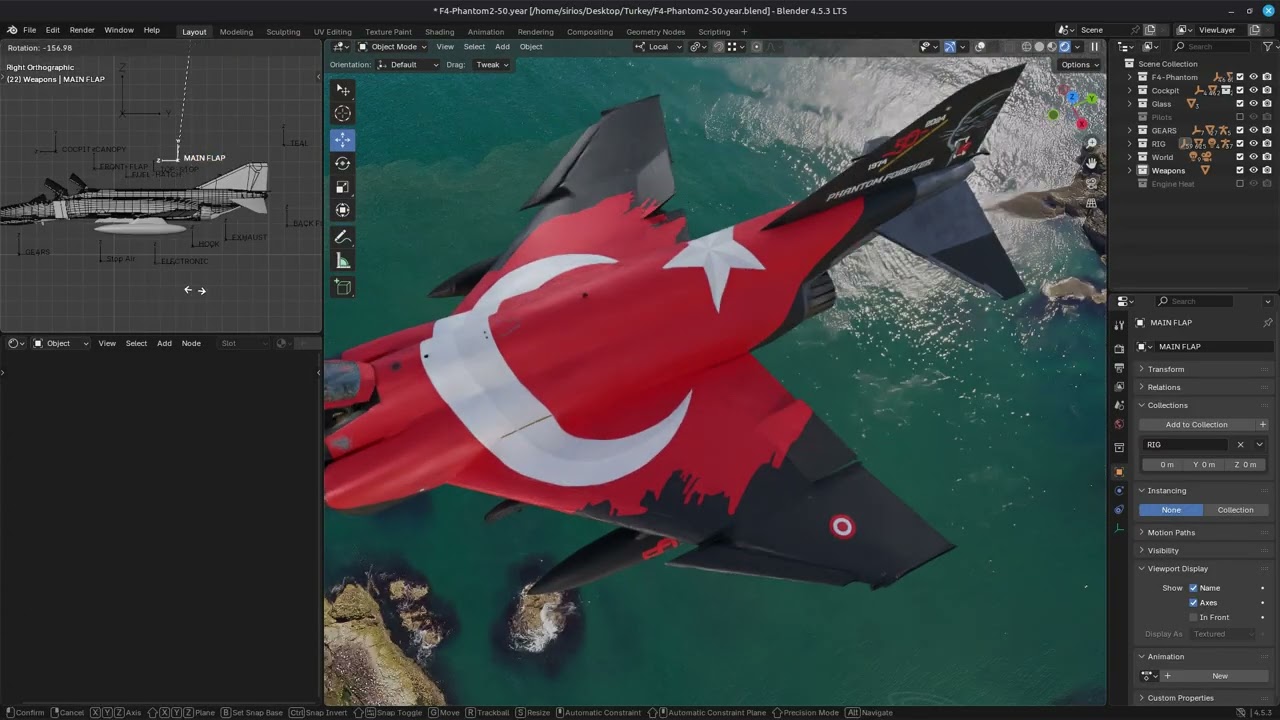
Task: Select the Move tool
Action: [x=343, y=140]
